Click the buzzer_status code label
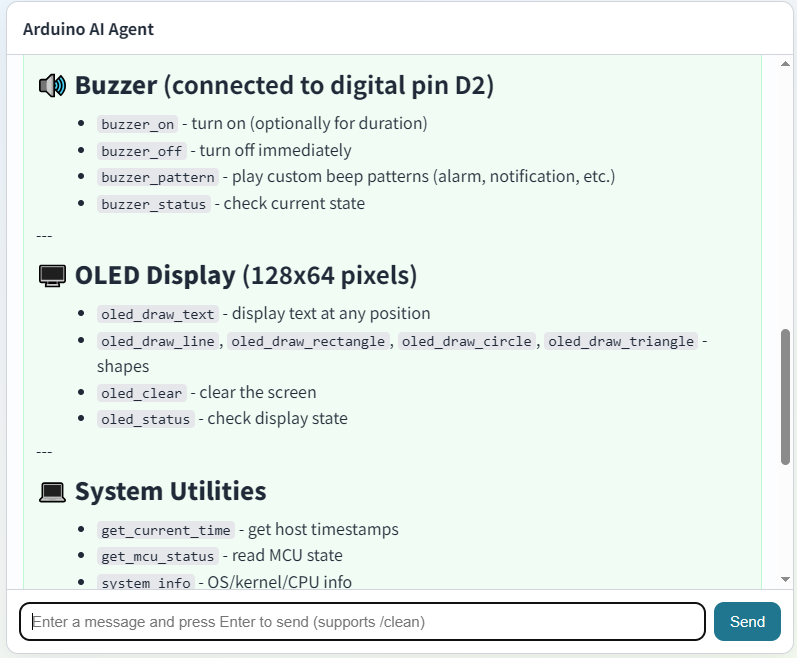The image size is (797, 658). click(x=154, y=204)
